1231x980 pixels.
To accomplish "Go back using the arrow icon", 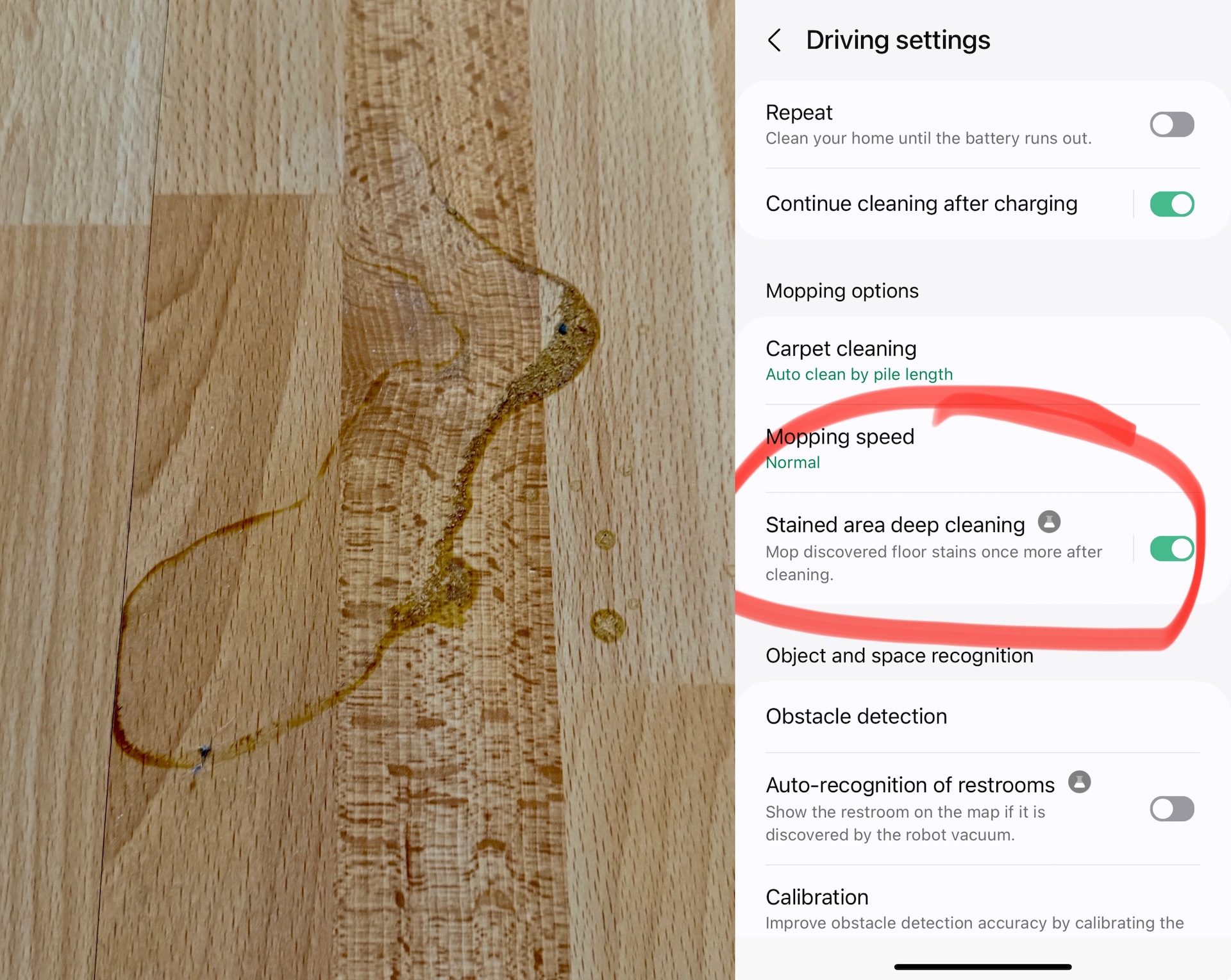I will [x=775, y=40].
